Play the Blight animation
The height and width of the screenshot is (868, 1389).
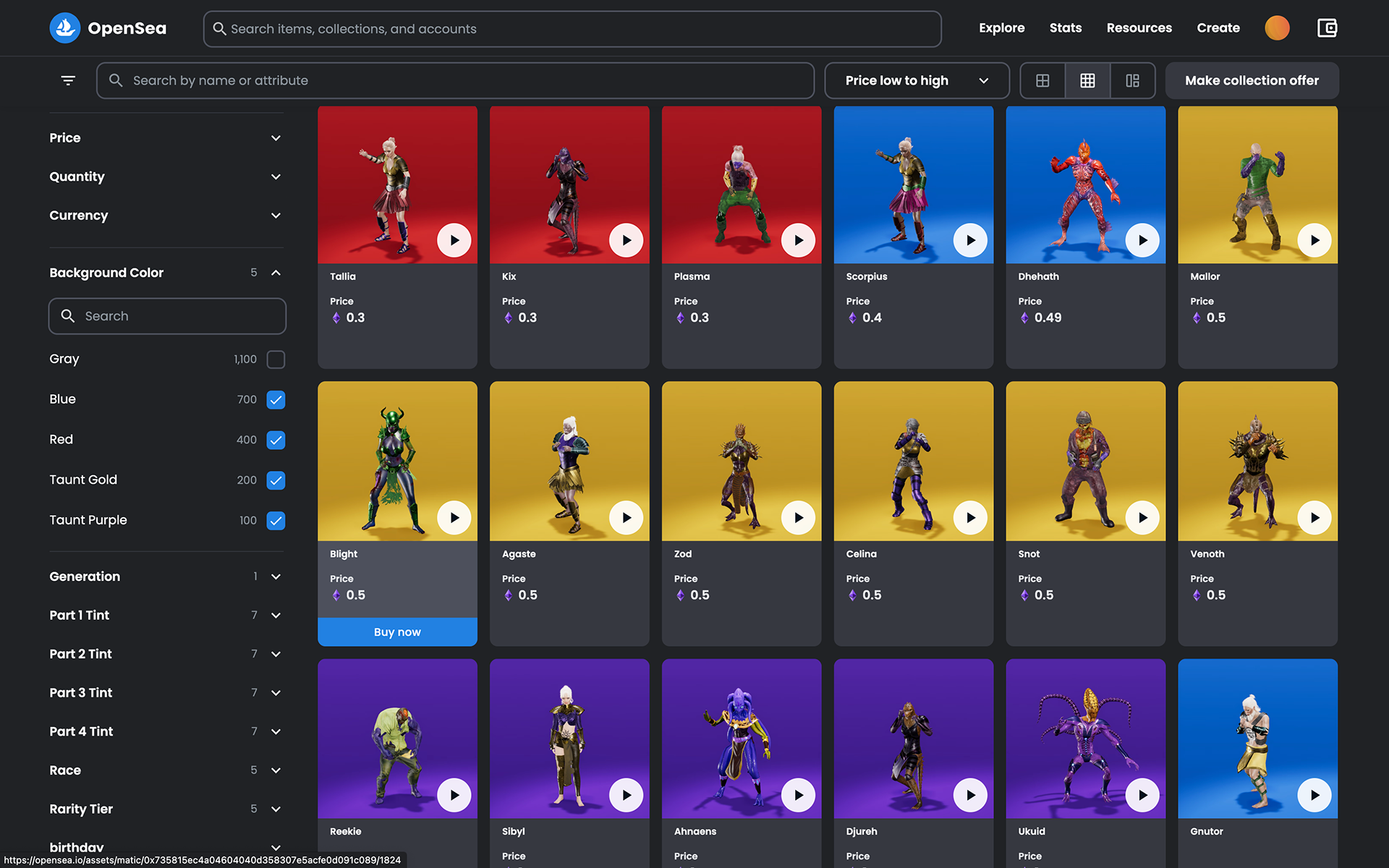point(454,518)
